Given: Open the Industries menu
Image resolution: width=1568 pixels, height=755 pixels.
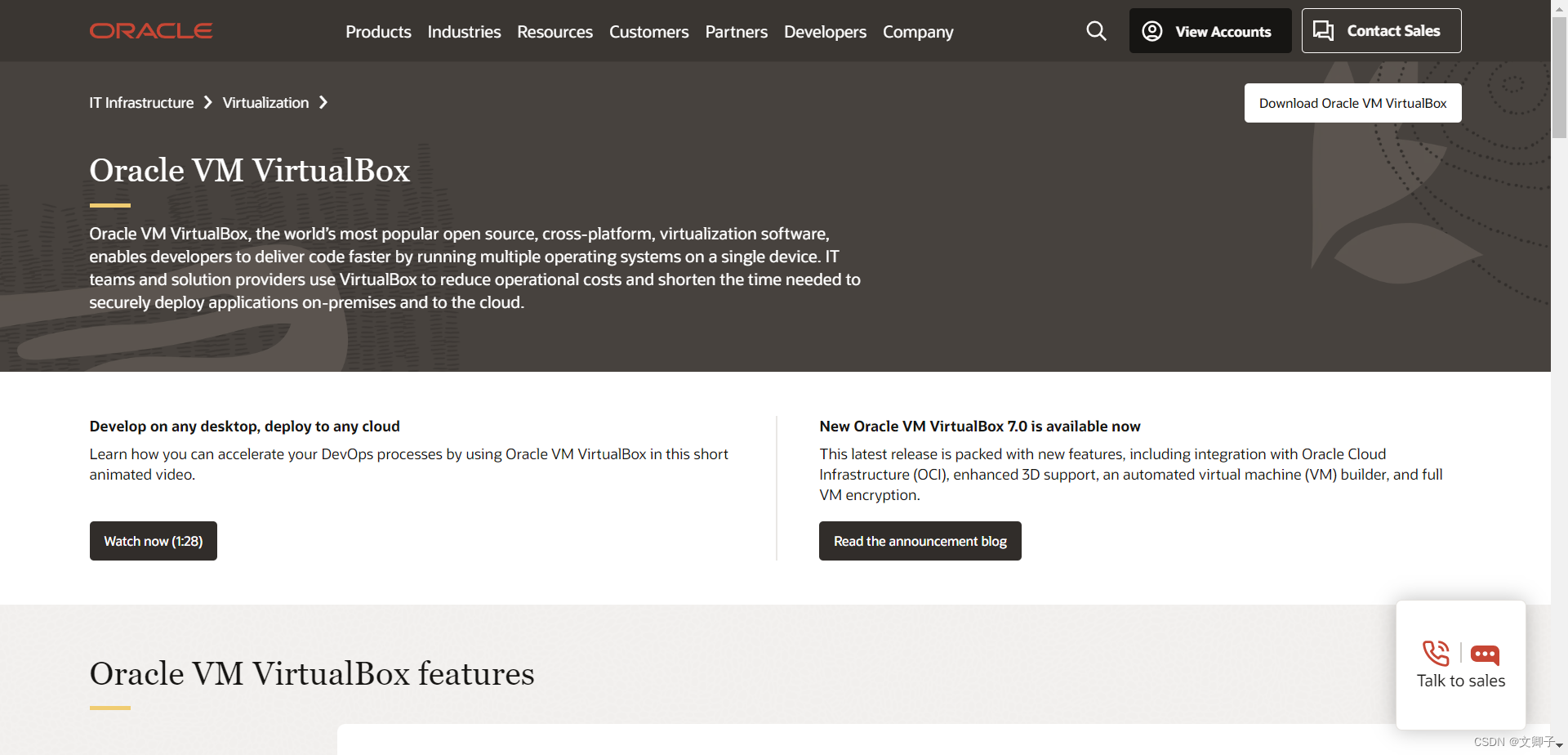Looking at the screenshot, I should click(x=464, y=32).
